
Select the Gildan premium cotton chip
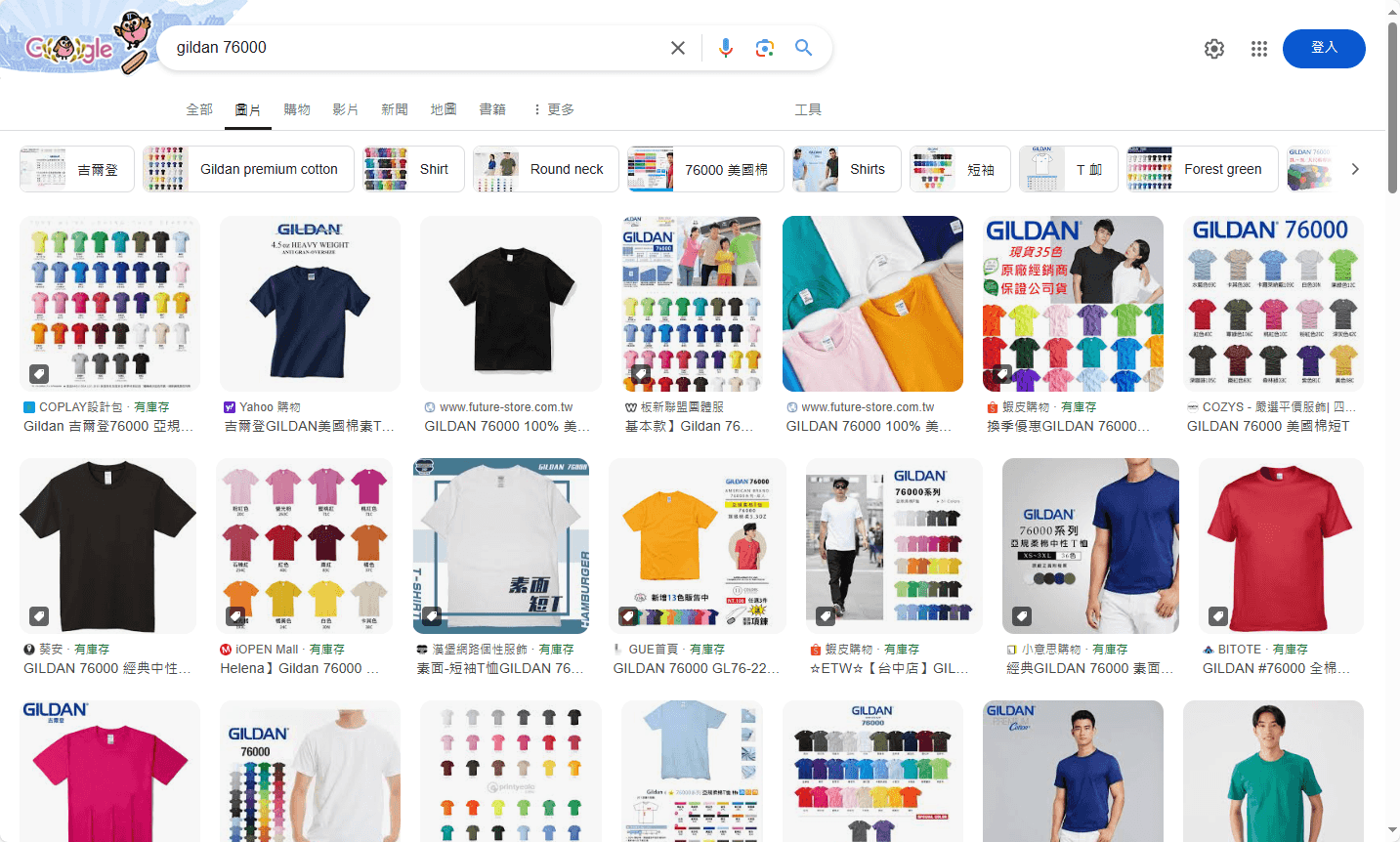coord(247,169)
